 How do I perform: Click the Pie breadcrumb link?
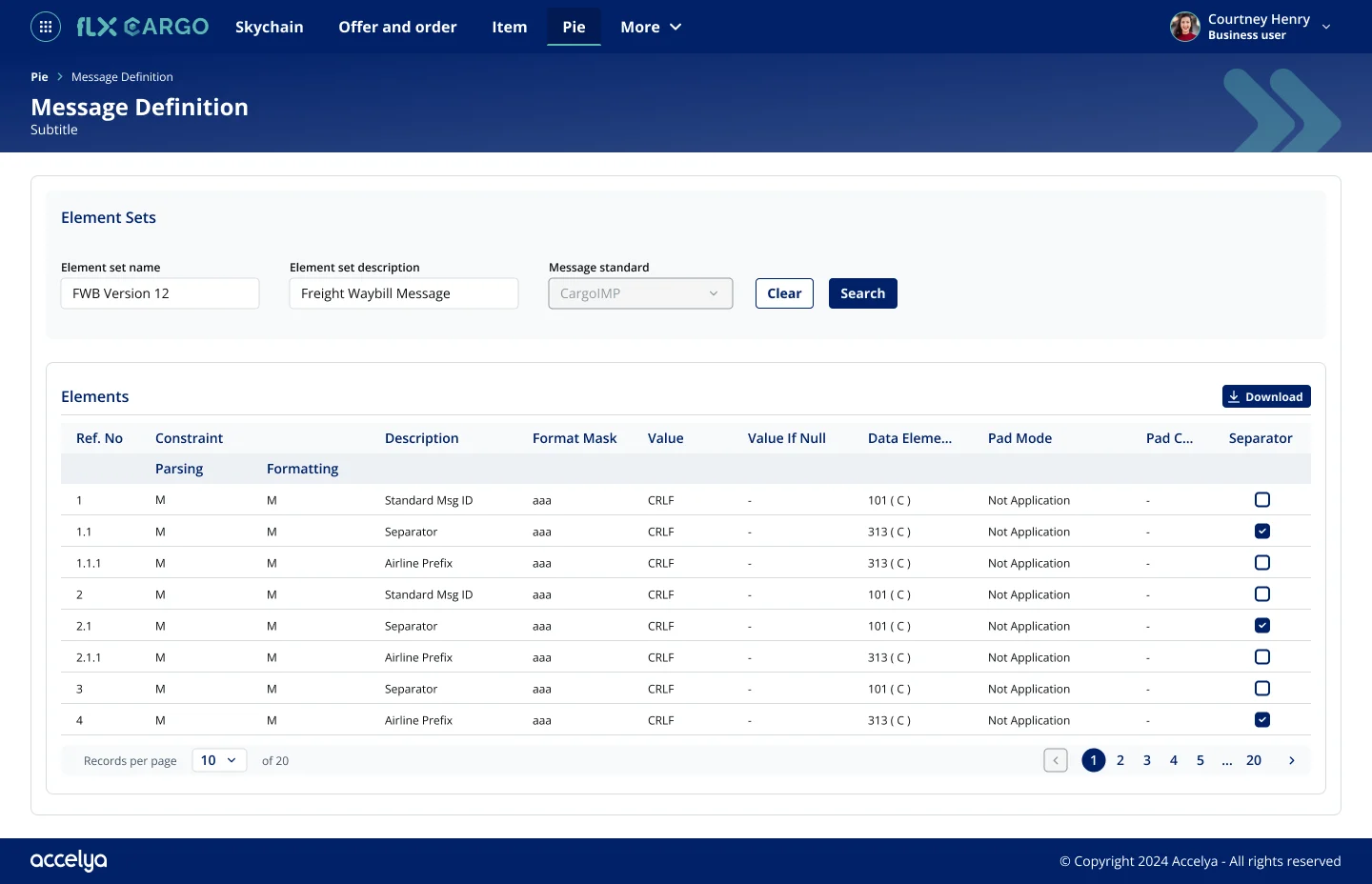coord(39,77)
